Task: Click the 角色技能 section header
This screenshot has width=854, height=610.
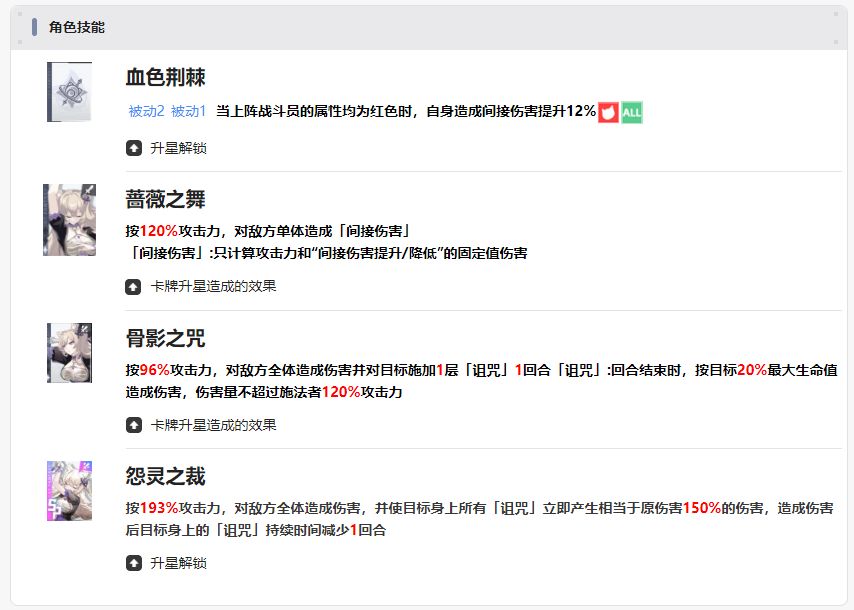Action: (77, 27)
